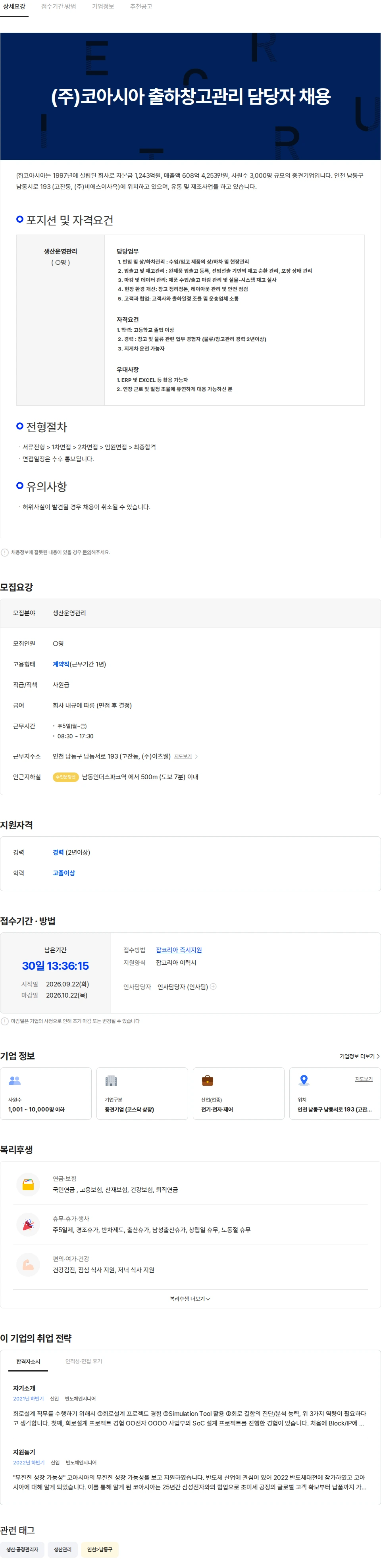Viewport: 381px width, 1568px height.
Task: Click the 문의 link below job details
Action: (x=87, y=552)
